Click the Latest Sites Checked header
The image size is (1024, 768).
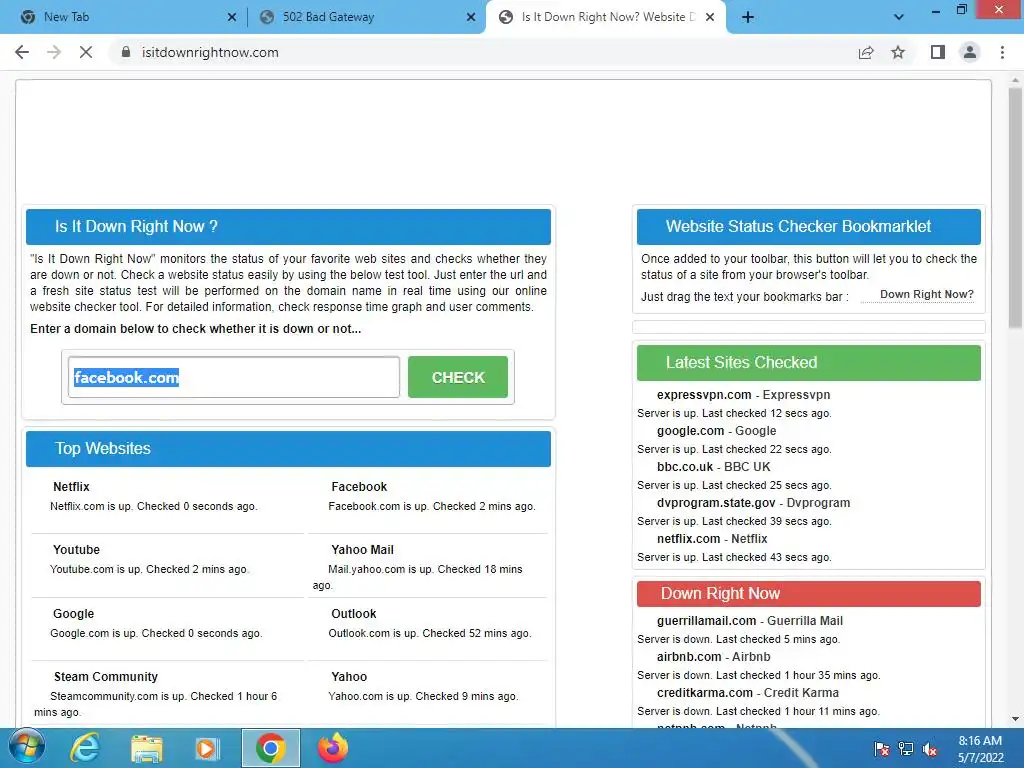808,362
